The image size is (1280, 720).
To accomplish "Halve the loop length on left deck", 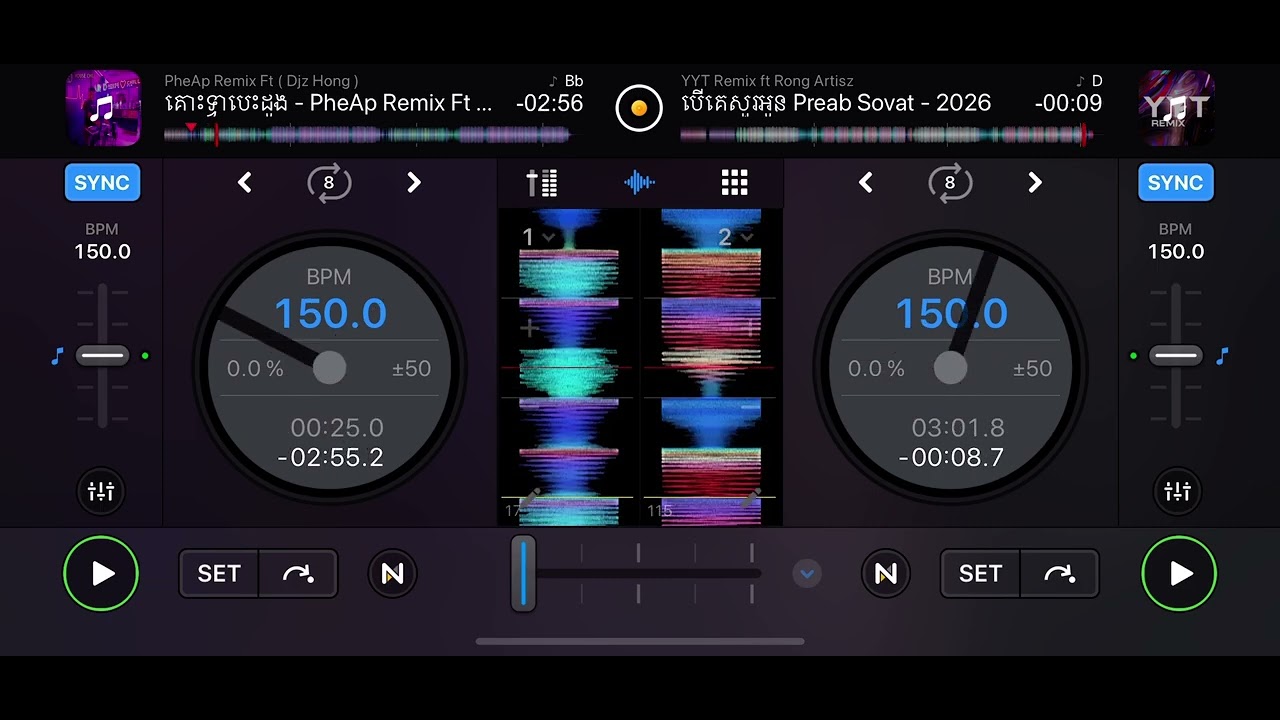I will 245,183.
